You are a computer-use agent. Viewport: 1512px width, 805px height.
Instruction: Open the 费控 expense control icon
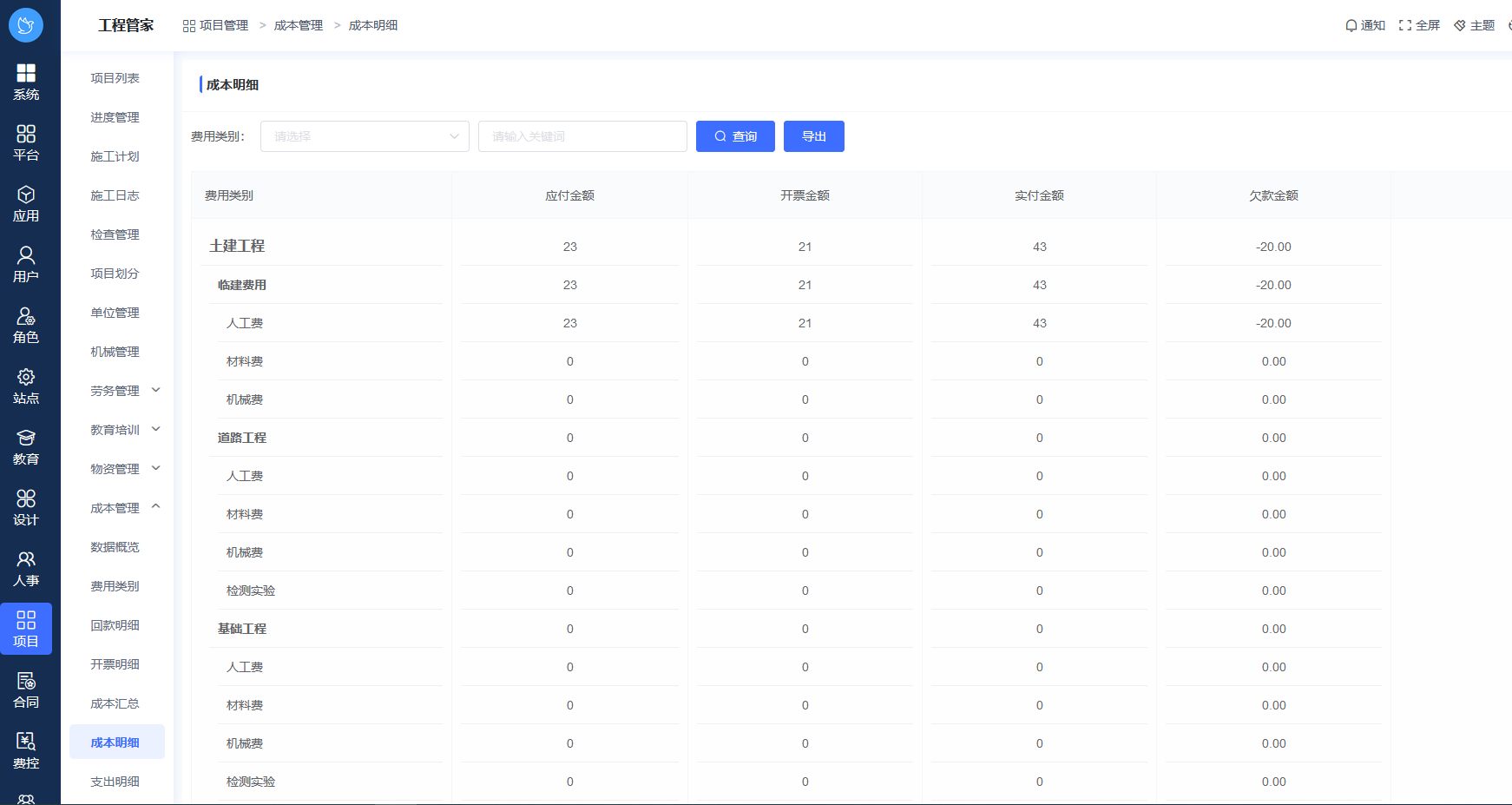pyautogui.click(x=26, y=742)
